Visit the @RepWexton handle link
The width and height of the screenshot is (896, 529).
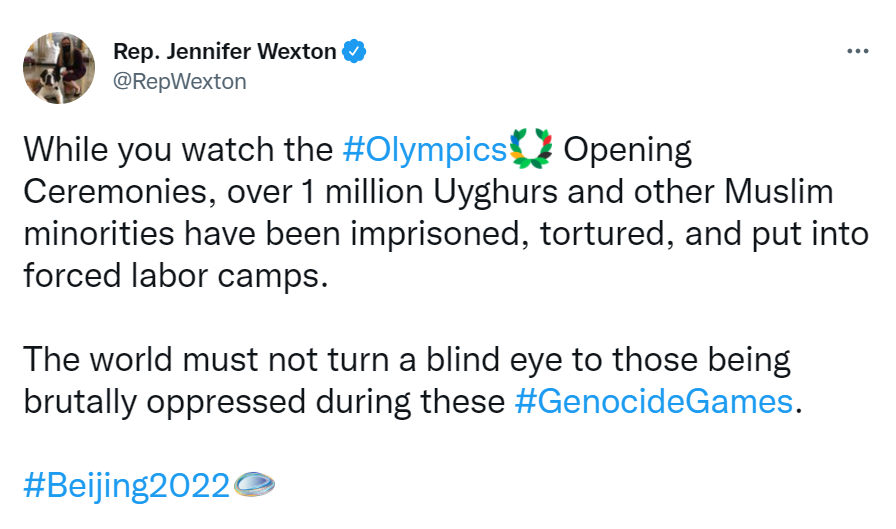pyautogui.click(x=179, y=81)
